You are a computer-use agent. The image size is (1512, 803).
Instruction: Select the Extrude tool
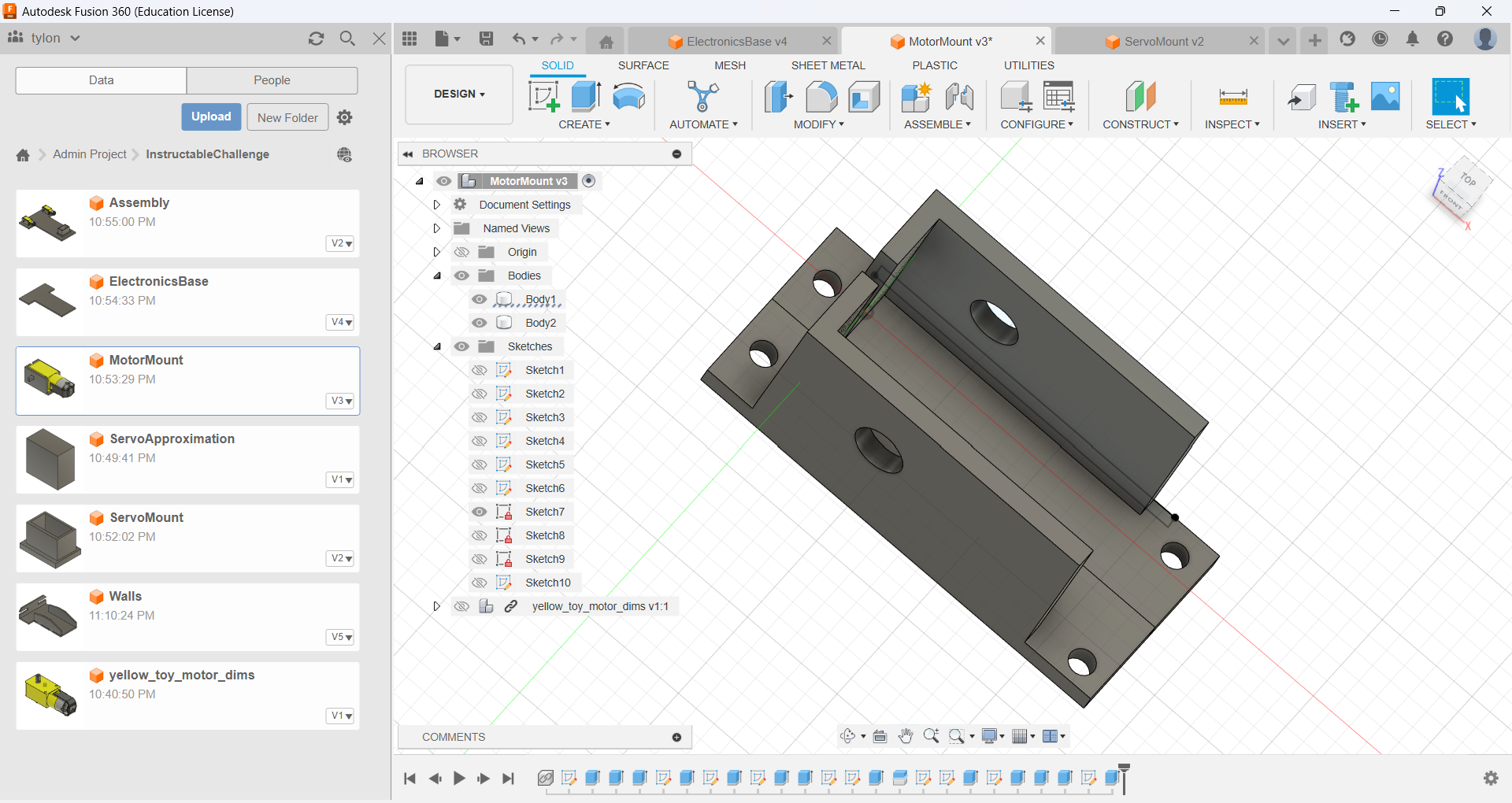point(586,97)
